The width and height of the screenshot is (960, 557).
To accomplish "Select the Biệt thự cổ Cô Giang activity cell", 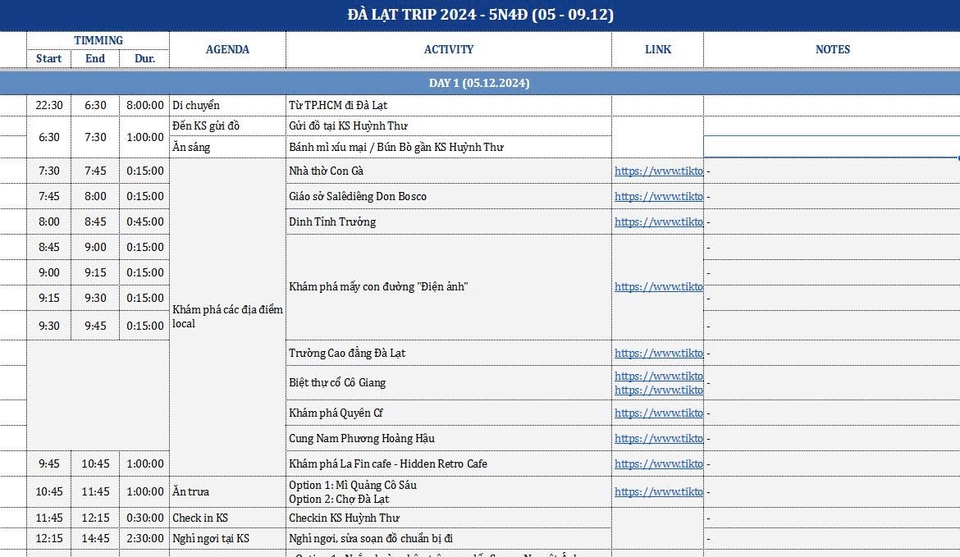I will point(448,383).
